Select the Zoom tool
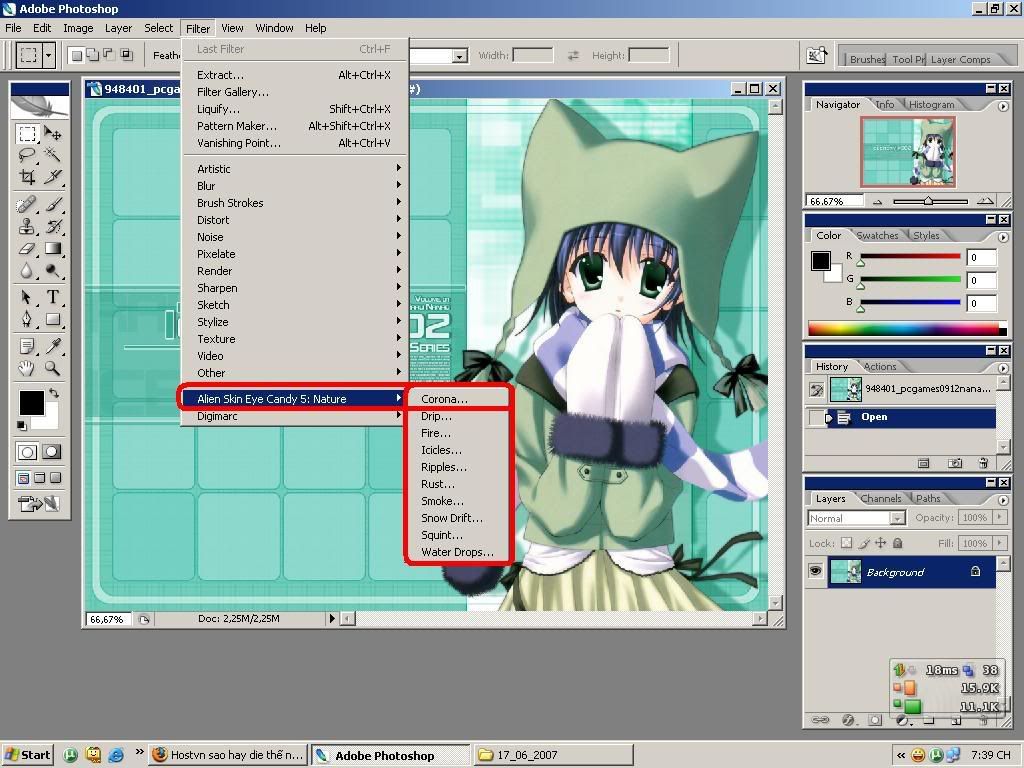Screen dimensions: 1024x768 (53, 368)
